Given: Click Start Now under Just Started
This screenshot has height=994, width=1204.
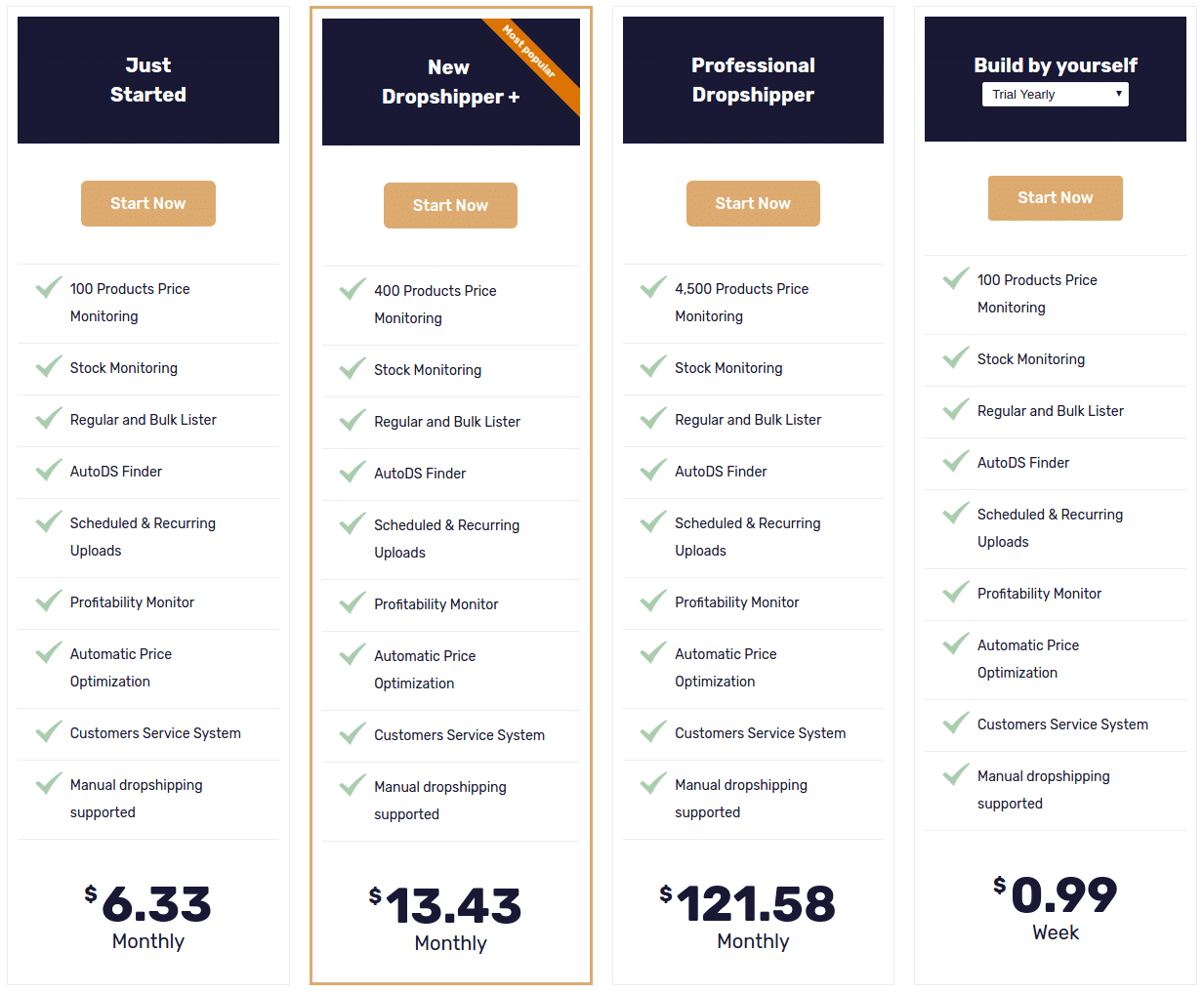Looking at the screenshot, I should coord(148,203).
